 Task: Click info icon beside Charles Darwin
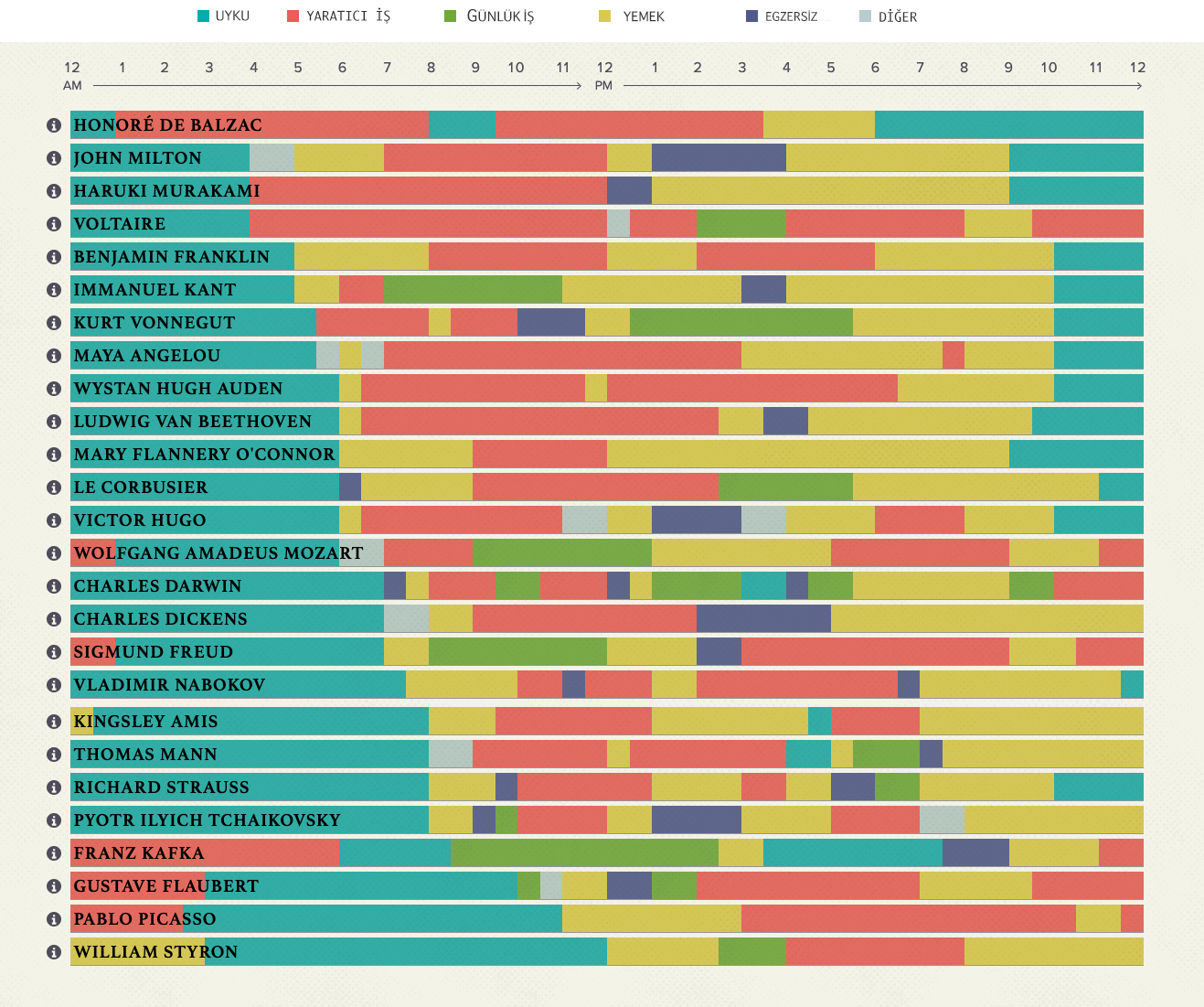click(x=54, y=586)
